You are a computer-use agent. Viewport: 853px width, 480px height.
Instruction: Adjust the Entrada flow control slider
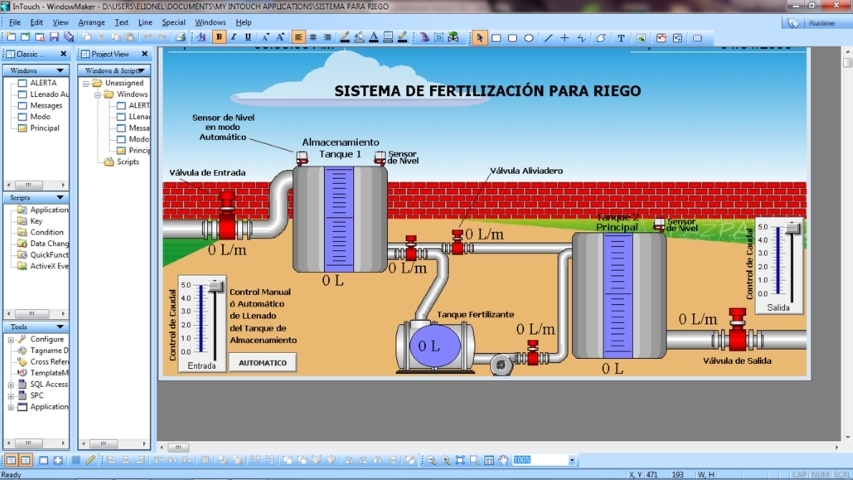pyautogui.click(x=216, y=286)
